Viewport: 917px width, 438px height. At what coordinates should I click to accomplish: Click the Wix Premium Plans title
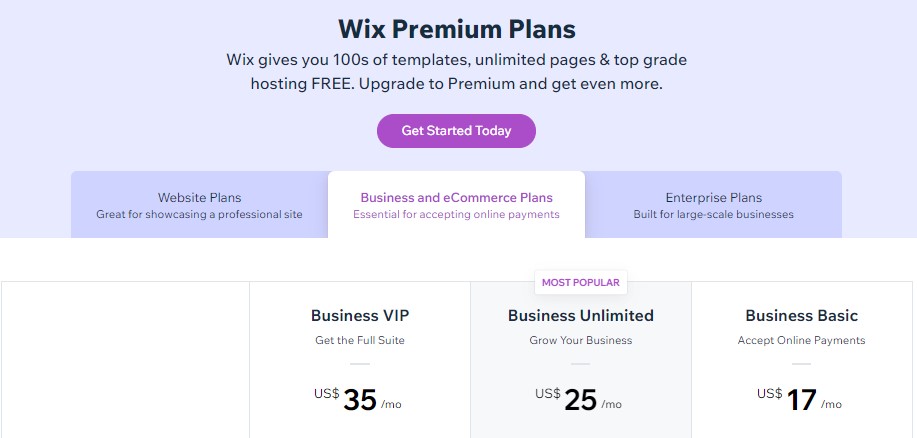click(x=457, y=29)
